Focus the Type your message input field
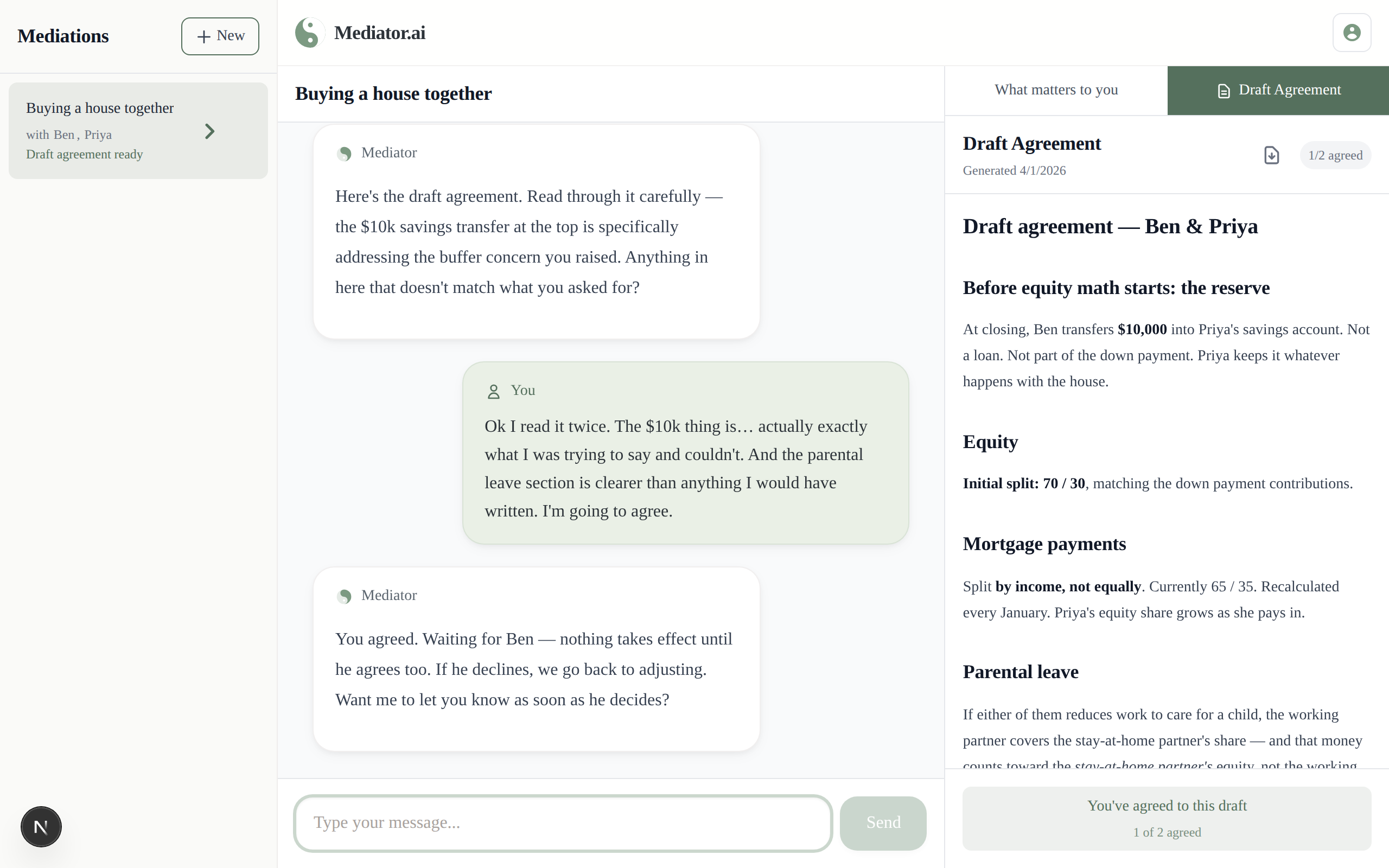 (562, 822)
